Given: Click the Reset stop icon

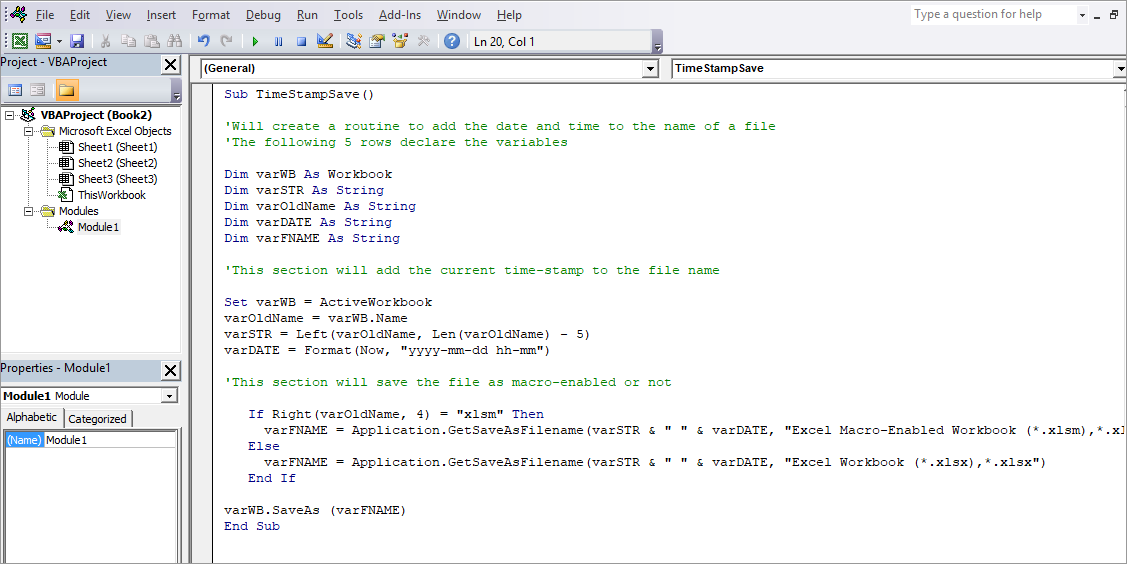Looking at the screenshot, I should (x=301, y=41).
